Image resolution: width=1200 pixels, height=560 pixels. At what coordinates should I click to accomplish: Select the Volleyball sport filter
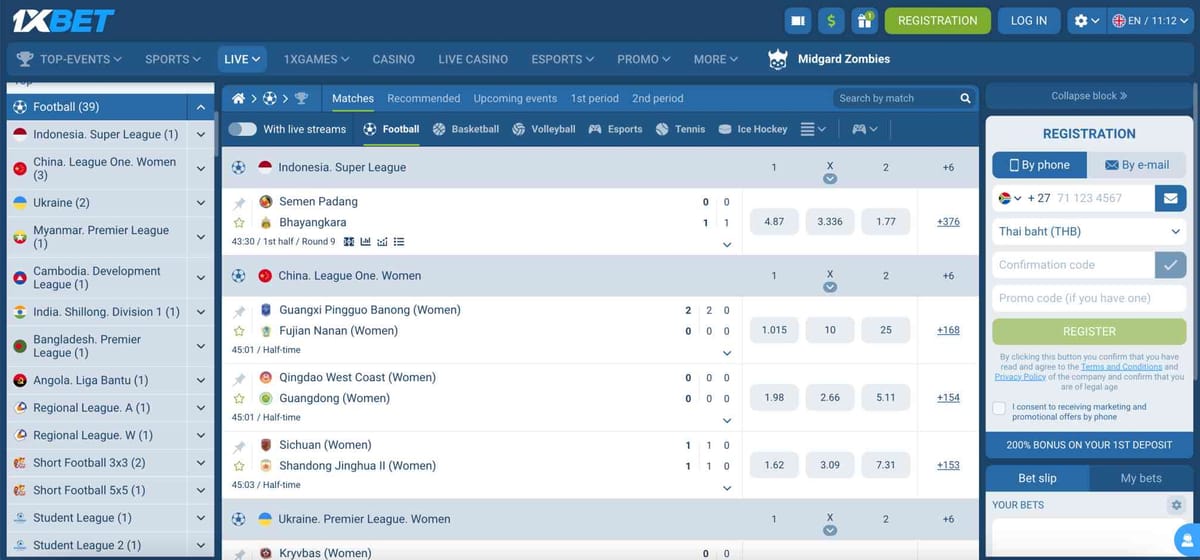coord(543,129)
